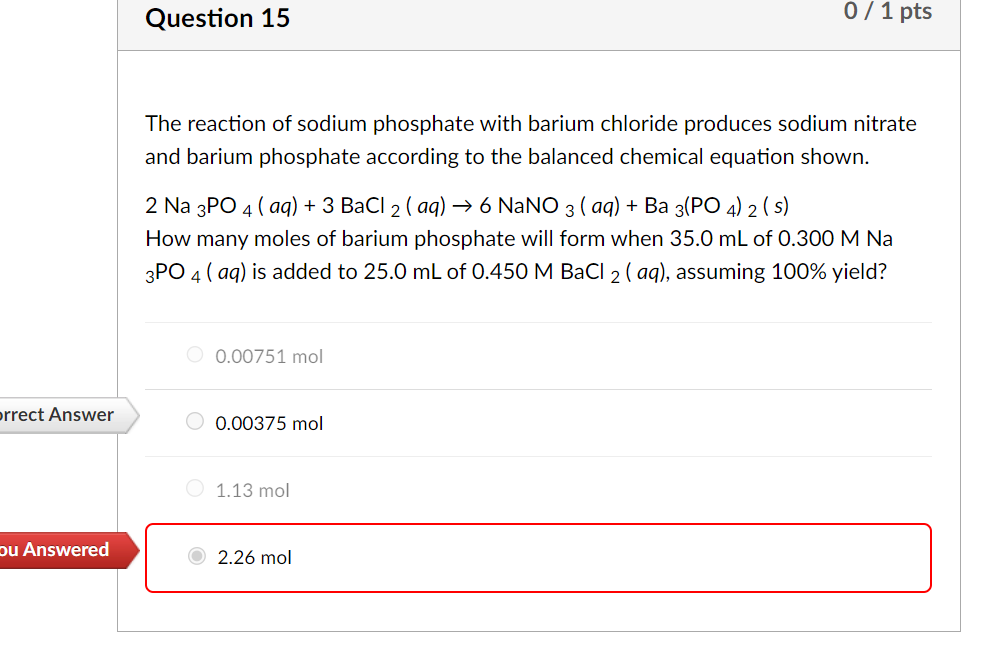The width and height of the screenshot is (986, 648).
Task: Click the 0.00751 mol answer text
Action: coord(268,355)
